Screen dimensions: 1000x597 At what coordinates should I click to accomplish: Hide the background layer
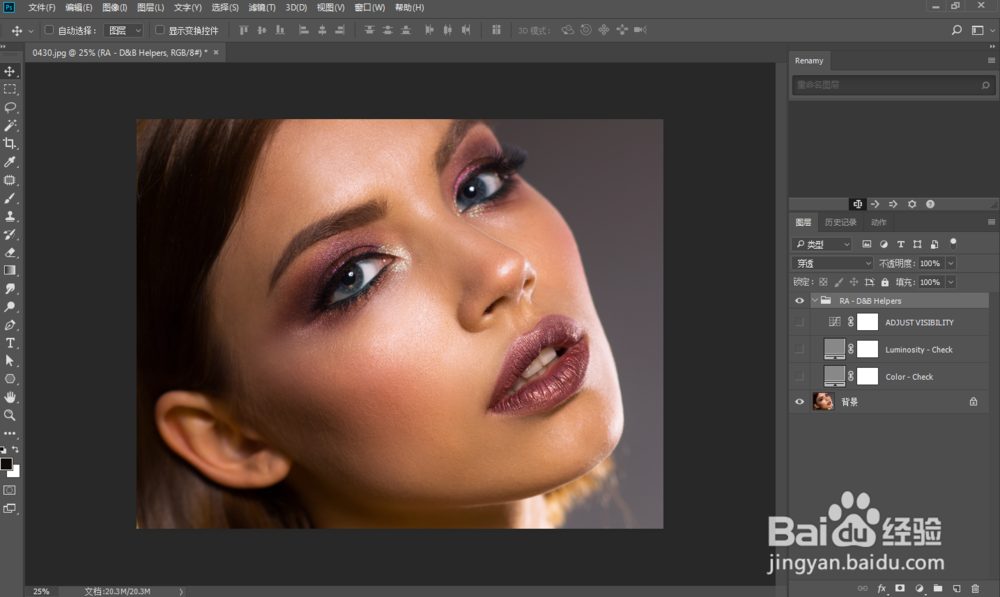(799, 402)
